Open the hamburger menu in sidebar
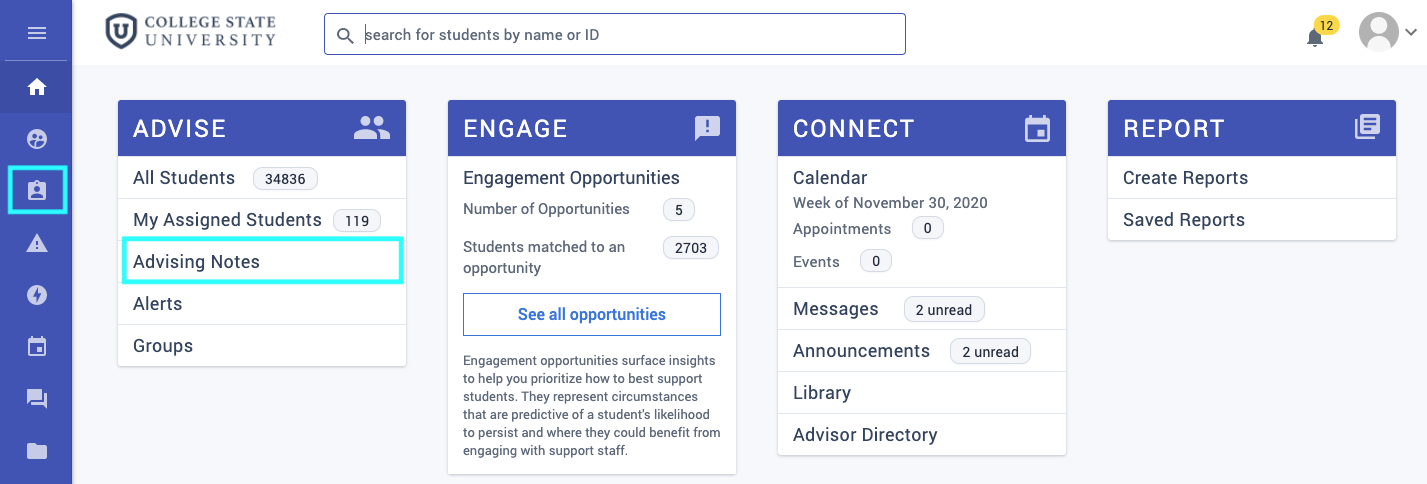Screen dimensions: 1427x484 point(37,33)
